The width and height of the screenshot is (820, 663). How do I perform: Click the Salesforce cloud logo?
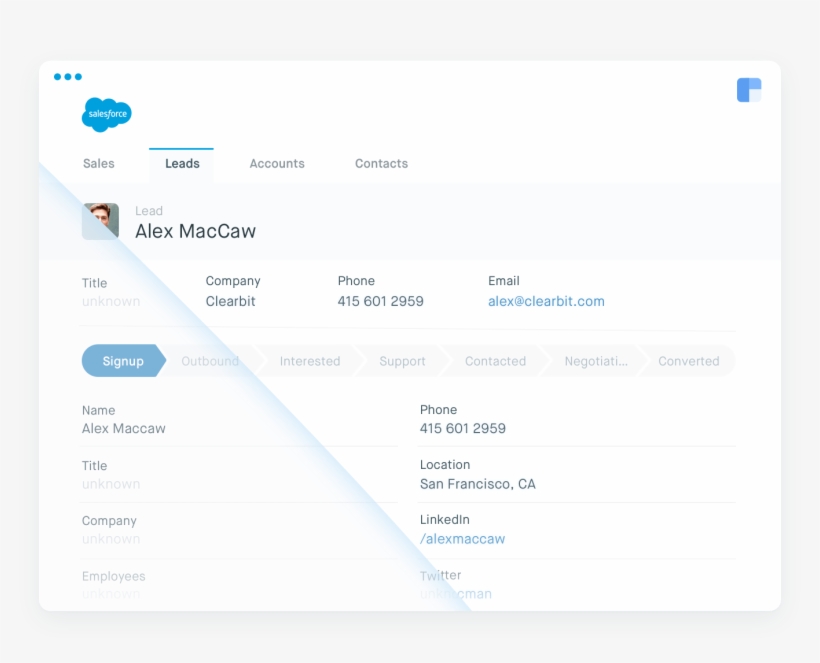[107, 114]
